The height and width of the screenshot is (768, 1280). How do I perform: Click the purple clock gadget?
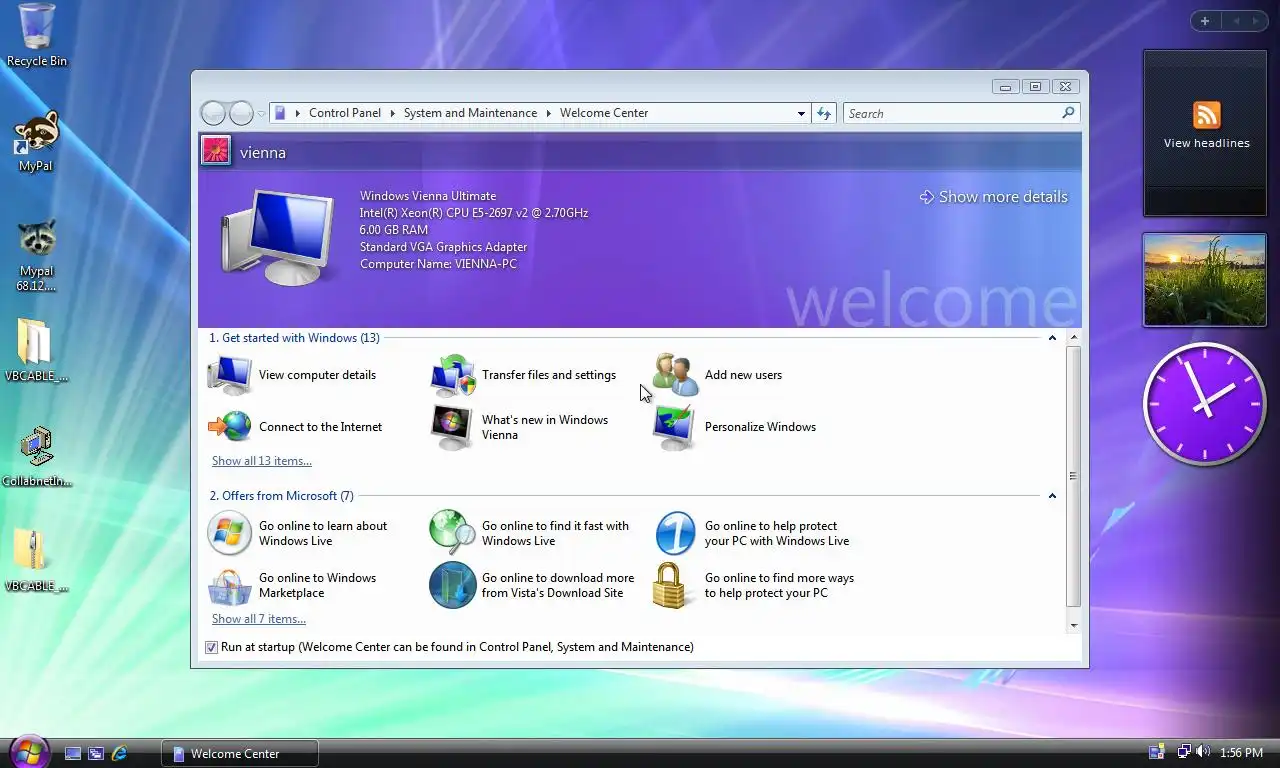tap(1205, 403)
